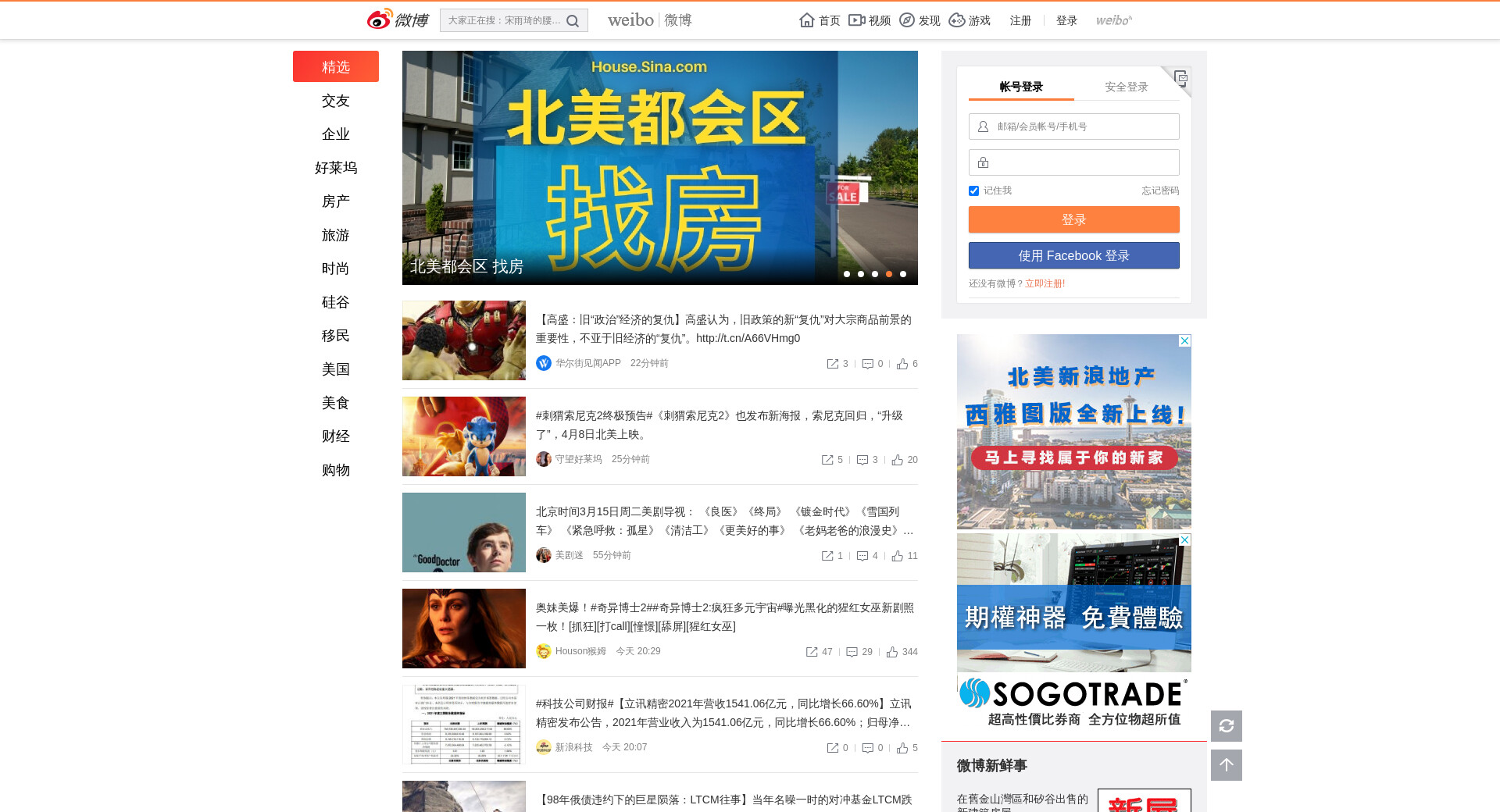1500x812 pixels.
Task: Click the 立即注册 link
Action: pos(1045,283)
